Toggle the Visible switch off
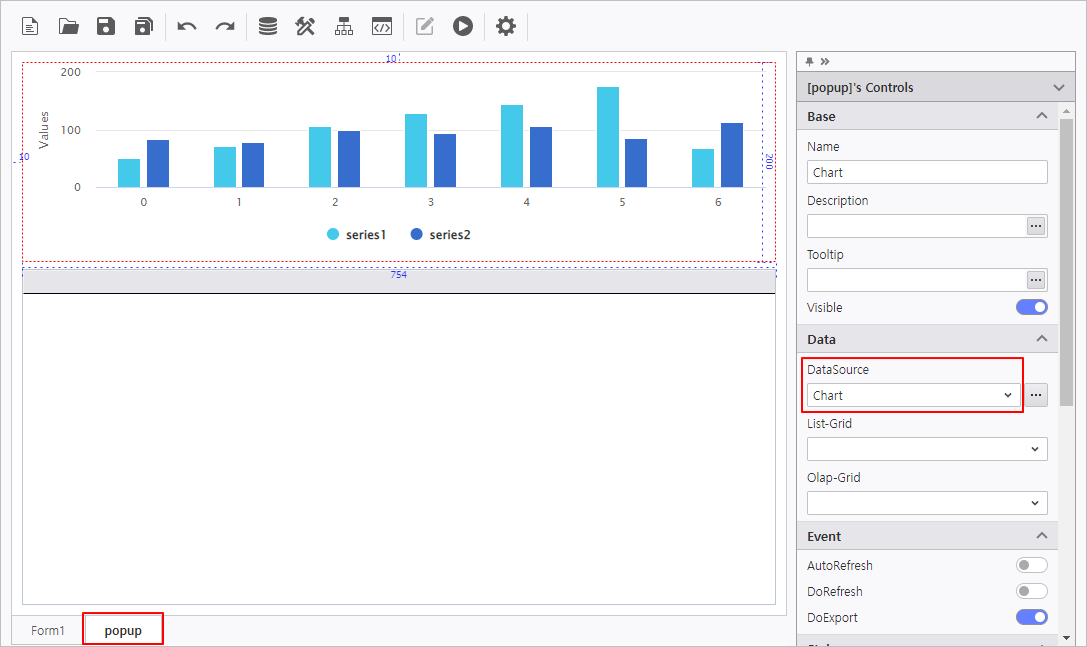This screenshot has height=647, width=1087. pyautogui.click(x=1031, y=307)
